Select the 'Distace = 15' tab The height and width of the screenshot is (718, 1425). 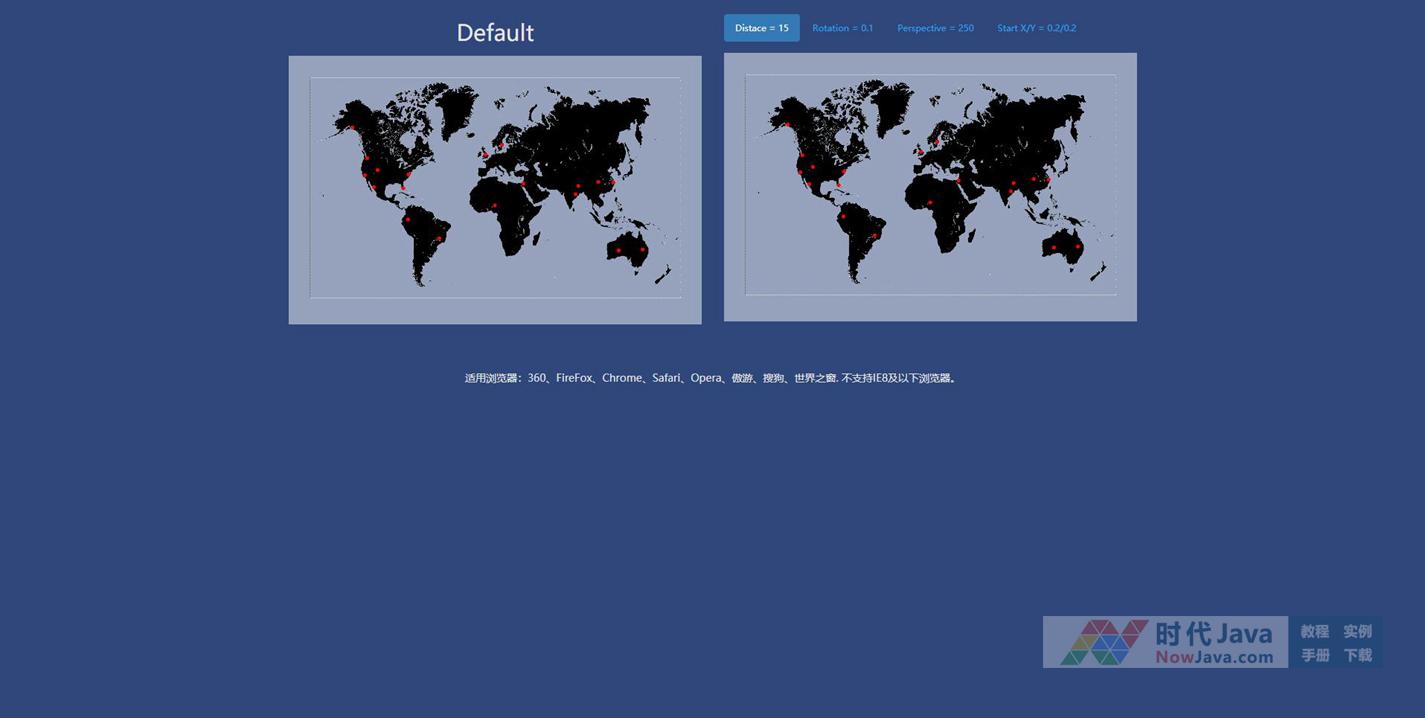coord(761,28)
